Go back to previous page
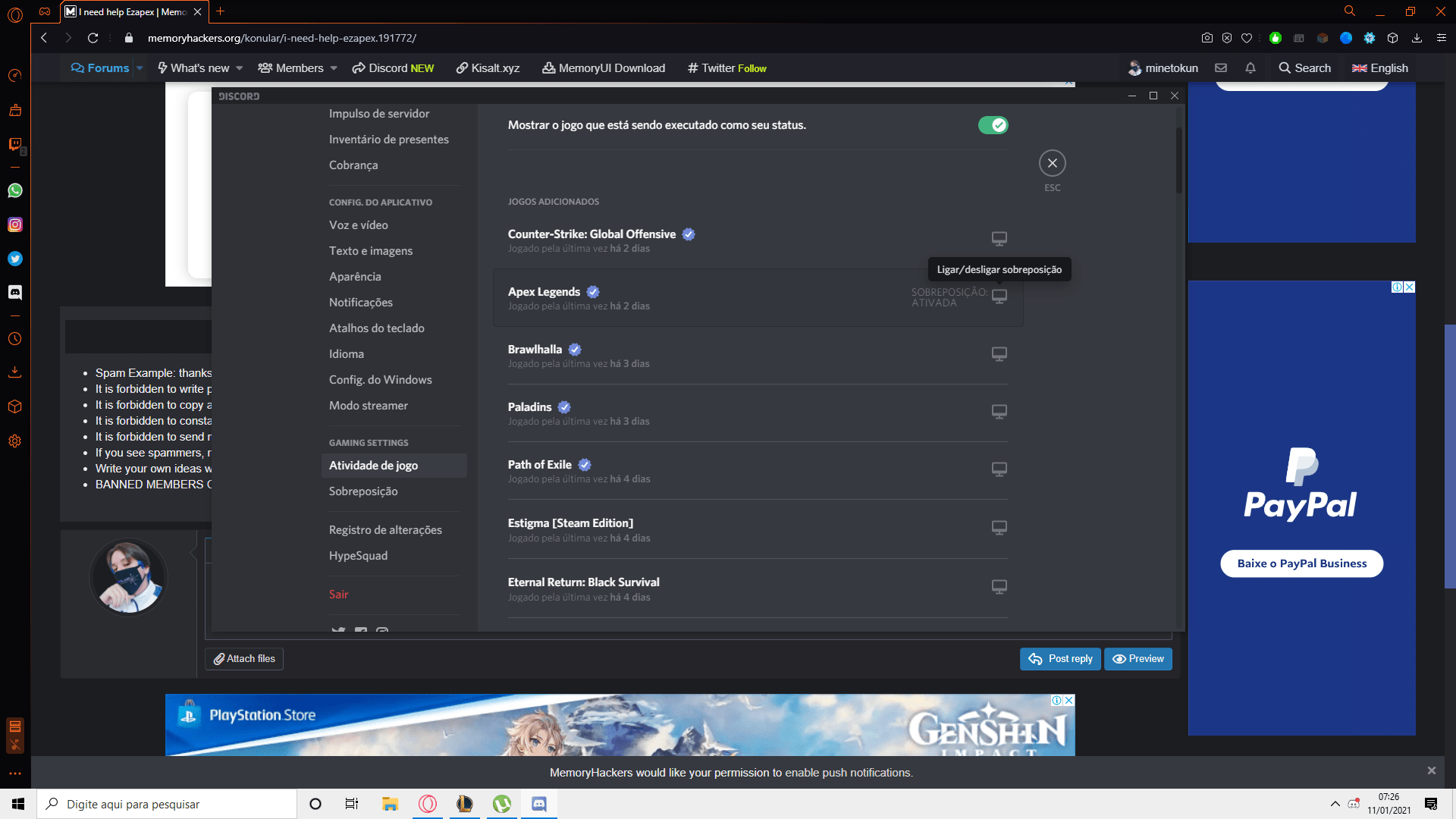Viewport: 1456px width, 819px height. [x=44, y=38]
